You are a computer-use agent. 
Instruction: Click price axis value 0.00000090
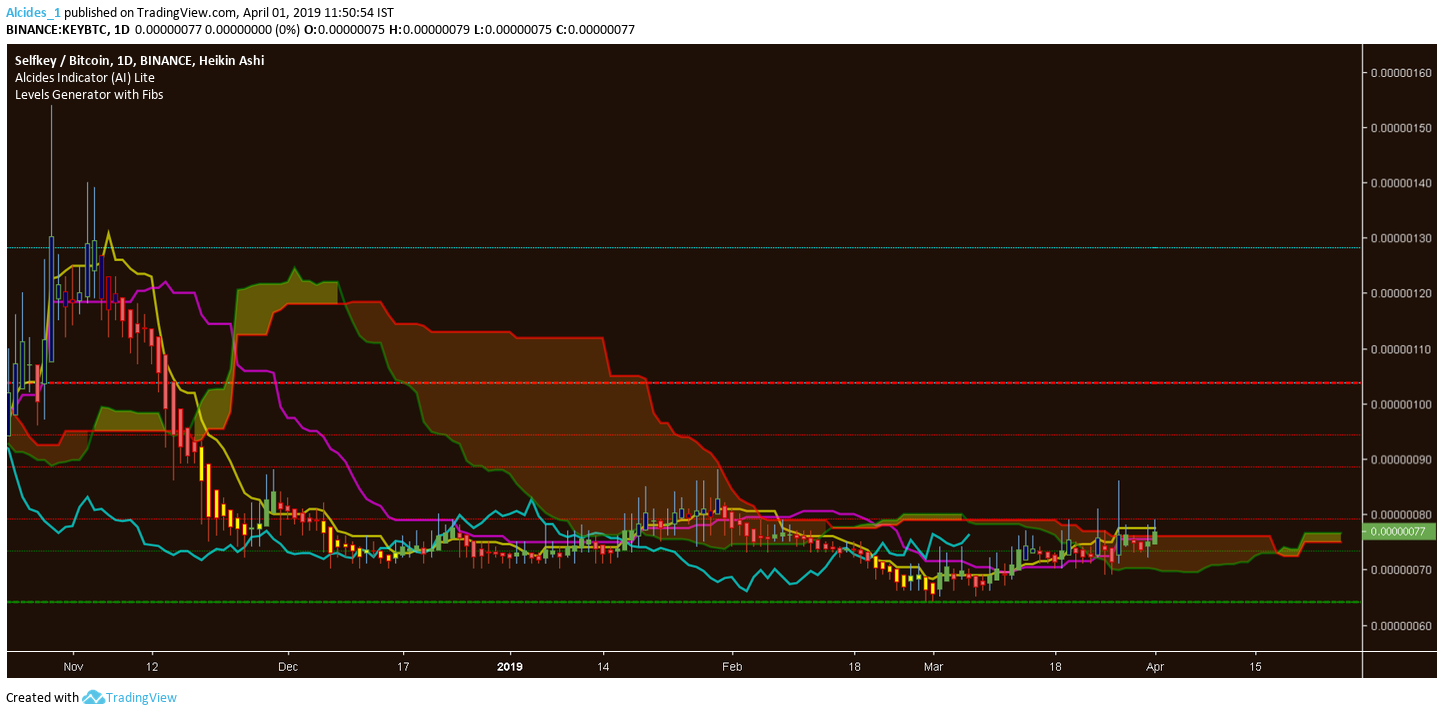(1400, 459)
